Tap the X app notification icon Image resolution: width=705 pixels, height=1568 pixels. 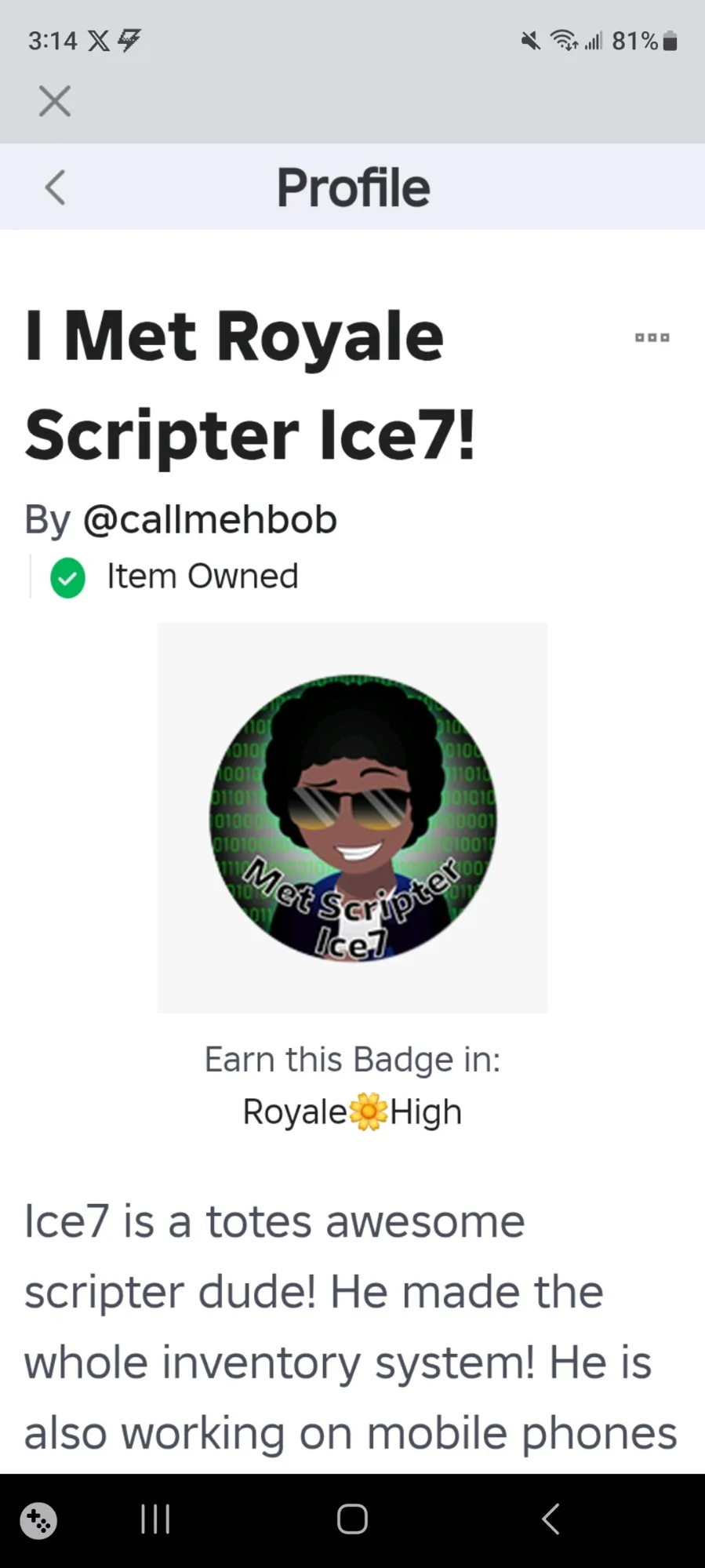point(99,41)
